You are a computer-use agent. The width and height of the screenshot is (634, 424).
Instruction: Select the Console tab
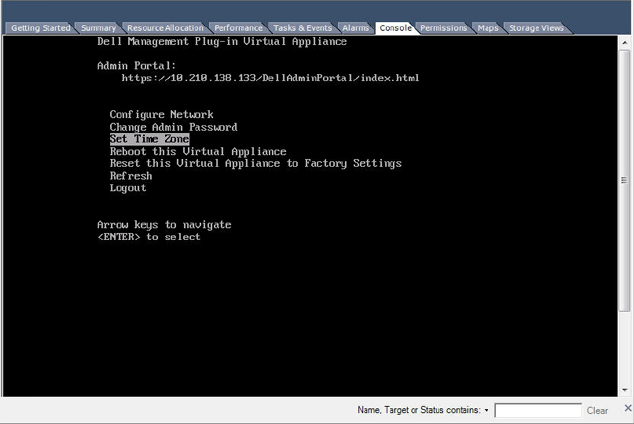(395, 28)
